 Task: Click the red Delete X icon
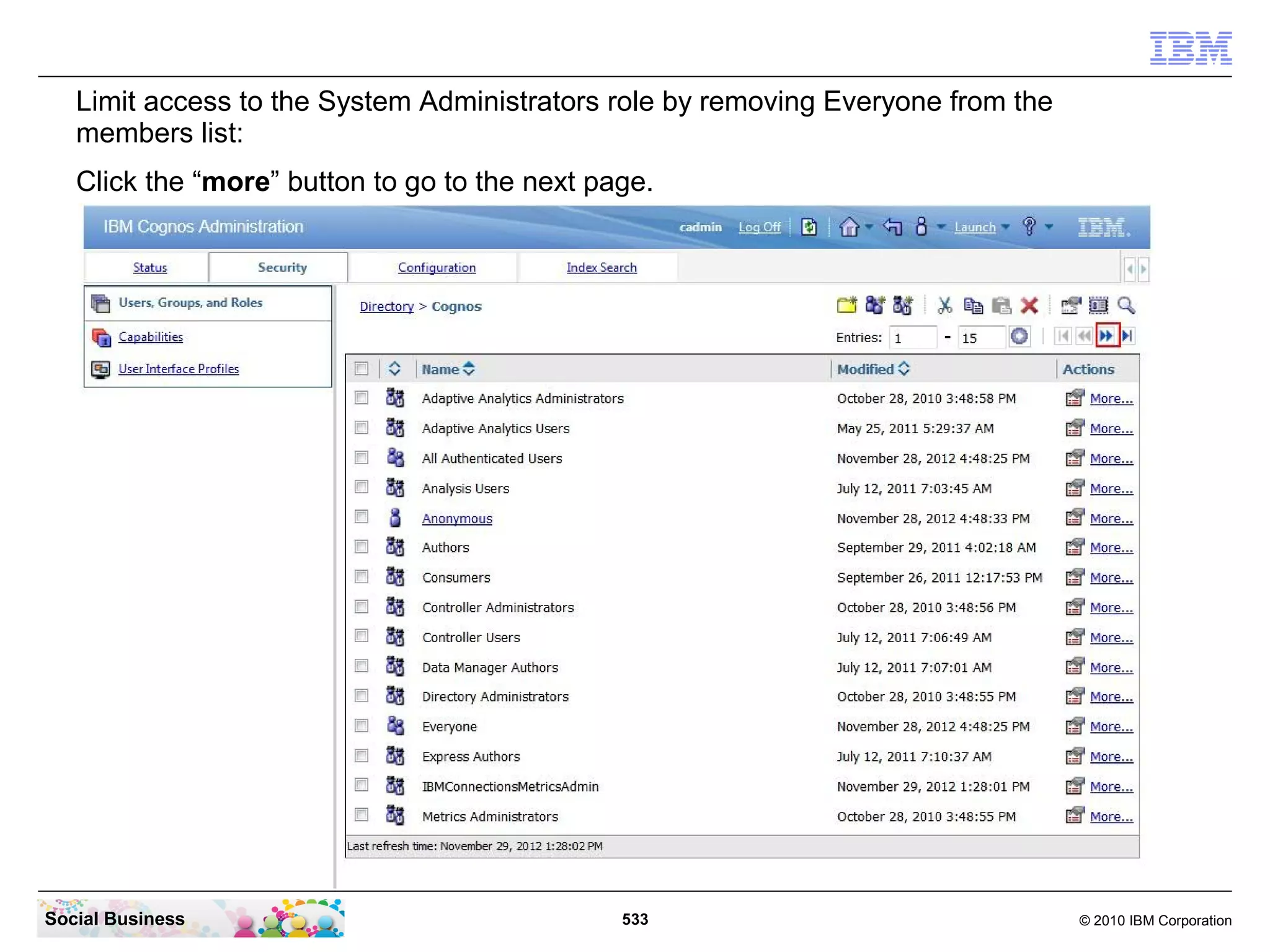pyautogui.click(x=1029, y=305)
